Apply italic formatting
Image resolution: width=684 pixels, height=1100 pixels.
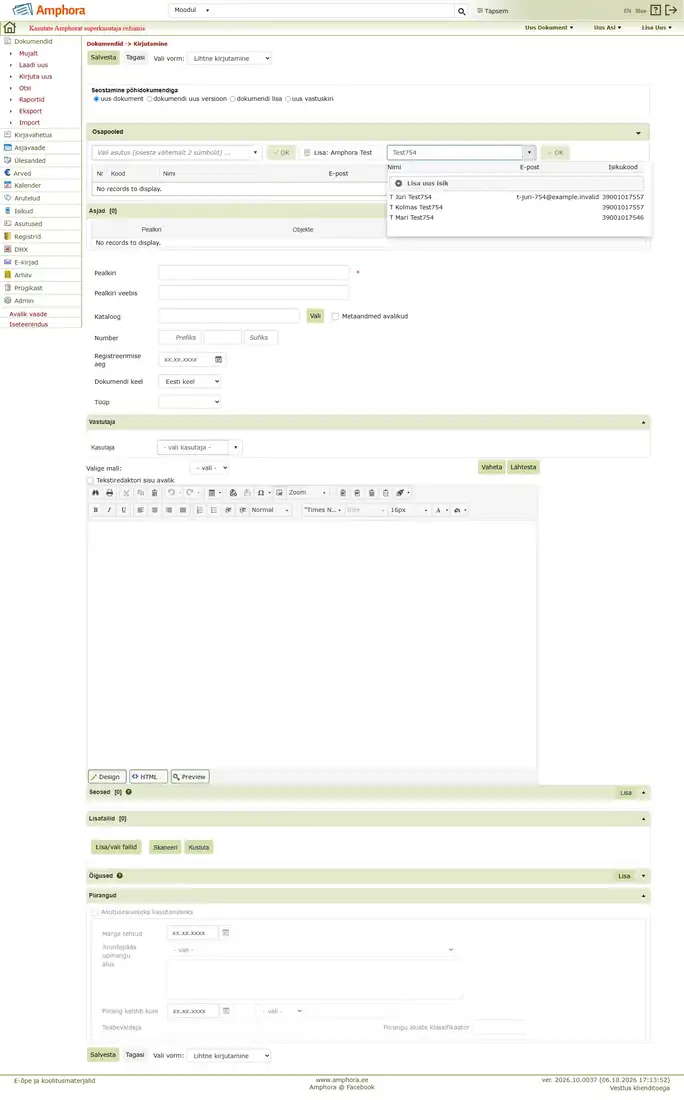(109, 510)
